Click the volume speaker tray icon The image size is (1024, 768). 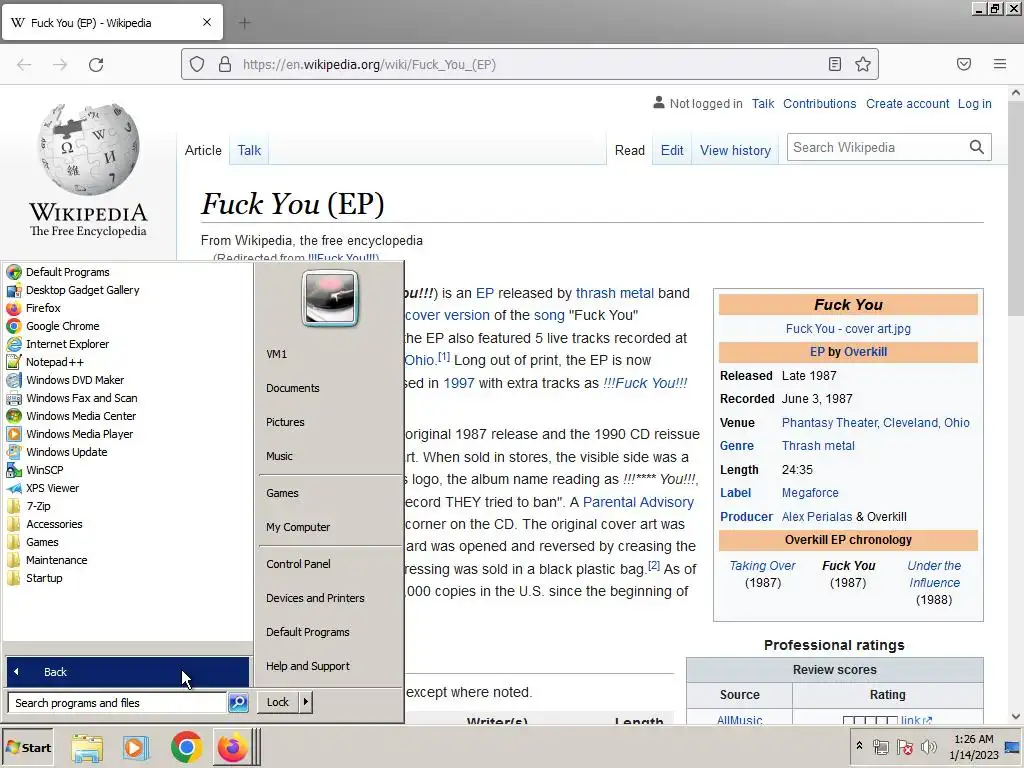(928, 746)
